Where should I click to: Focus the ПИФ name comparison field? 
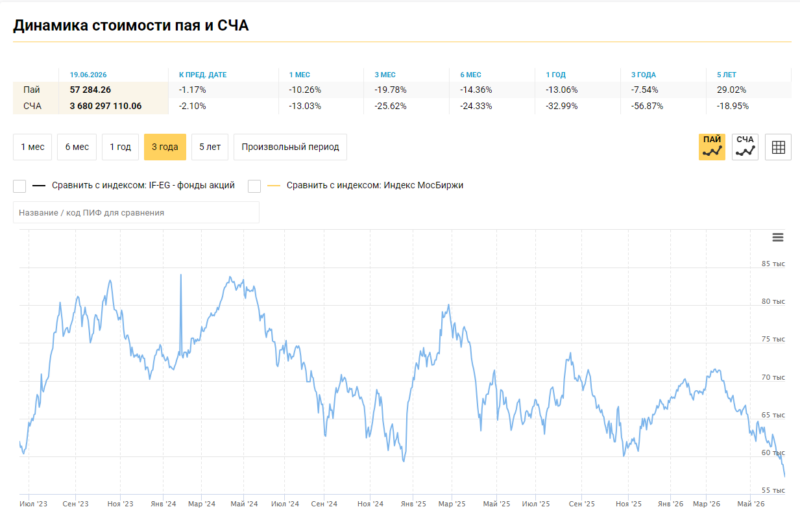pos(136,212)
